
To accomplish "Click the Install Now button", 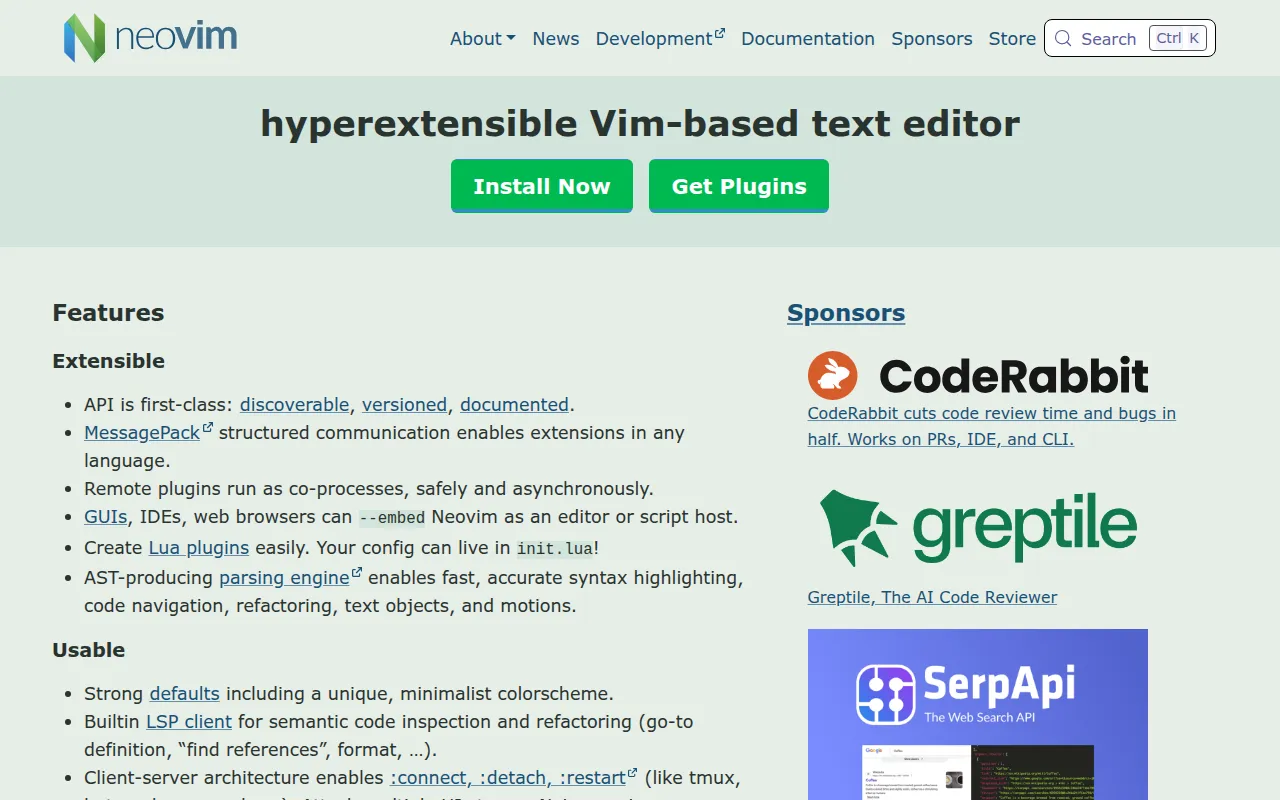I will [542, 186].
